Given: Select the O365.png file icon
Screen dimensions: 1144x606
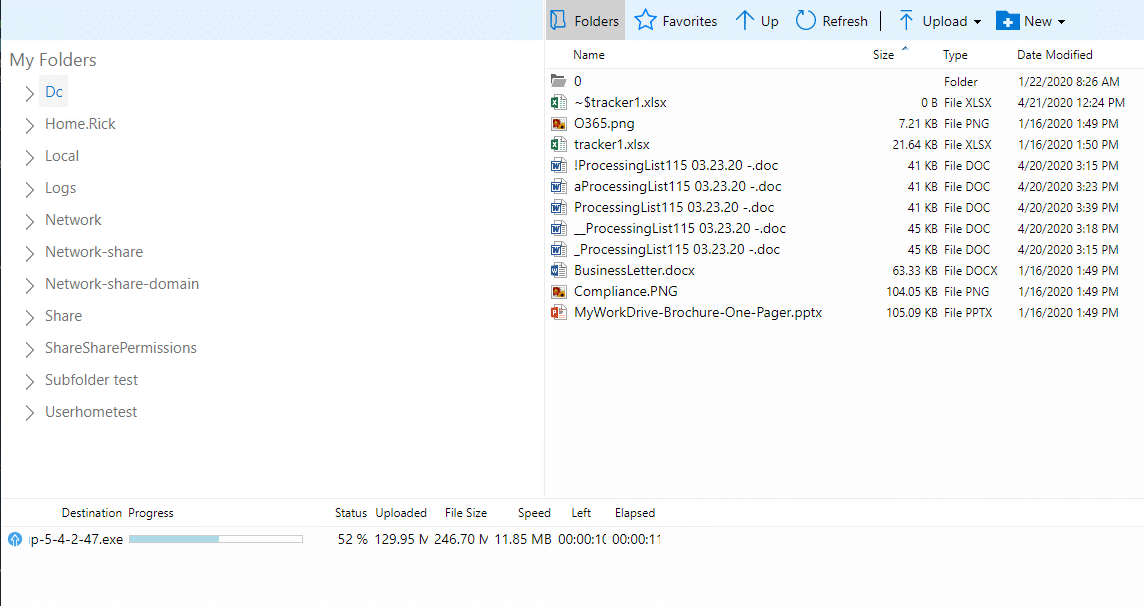Looking at the screenshot, I should point(559,124).
